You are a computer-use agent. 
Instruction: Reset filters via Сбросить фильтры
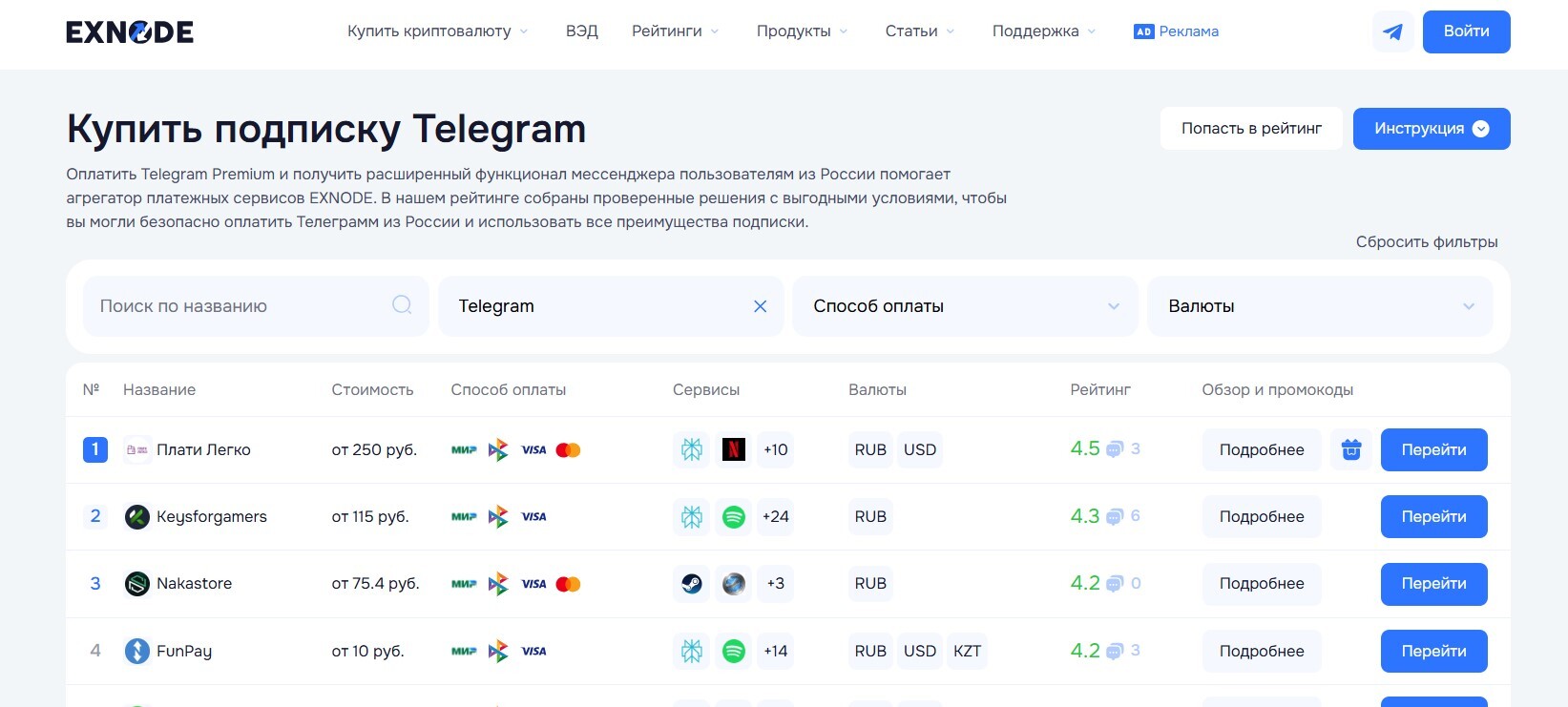(1426, 242)
